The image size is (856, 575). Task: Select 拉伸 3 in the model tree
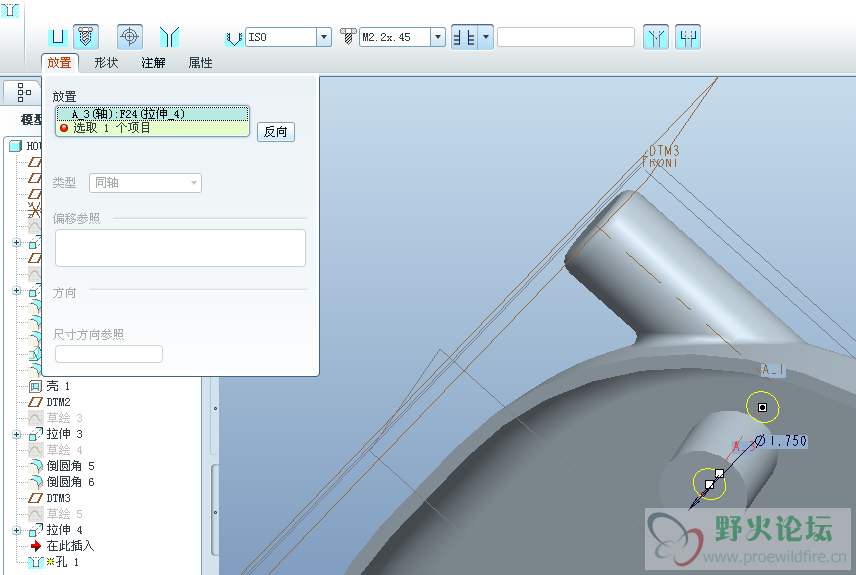(64, 434)
